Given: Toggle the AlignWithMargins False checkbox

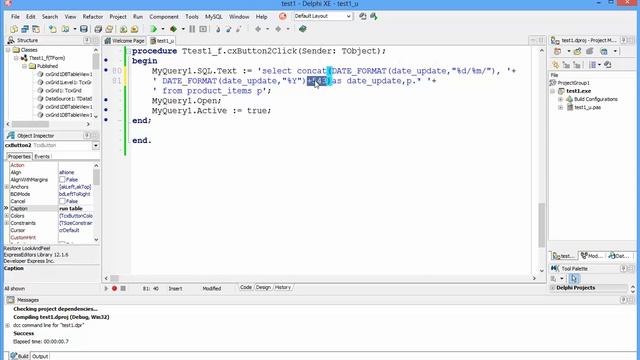Looking at the screenshot, I should (x=62, y=180).
